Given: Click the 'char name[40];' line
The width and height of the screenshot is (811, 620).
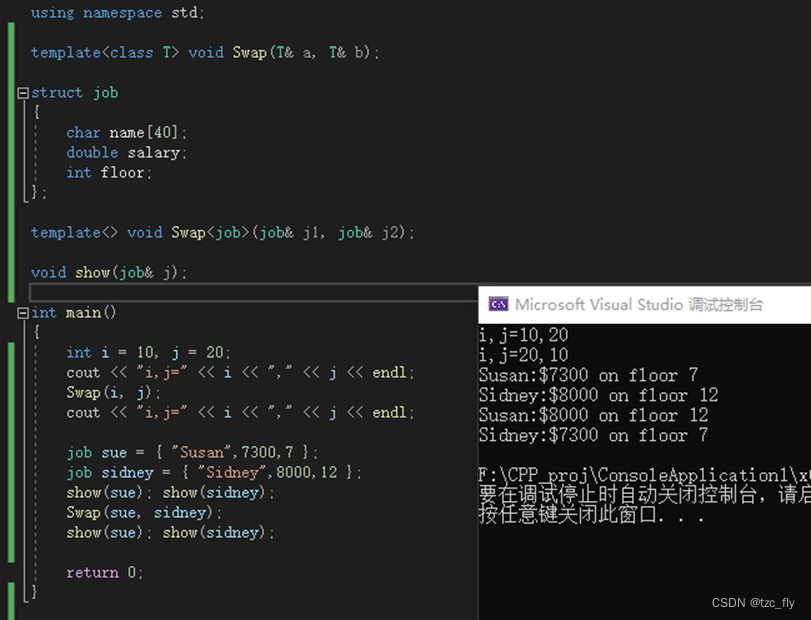Looking at the screenshot, I should (x=126, y=133).
